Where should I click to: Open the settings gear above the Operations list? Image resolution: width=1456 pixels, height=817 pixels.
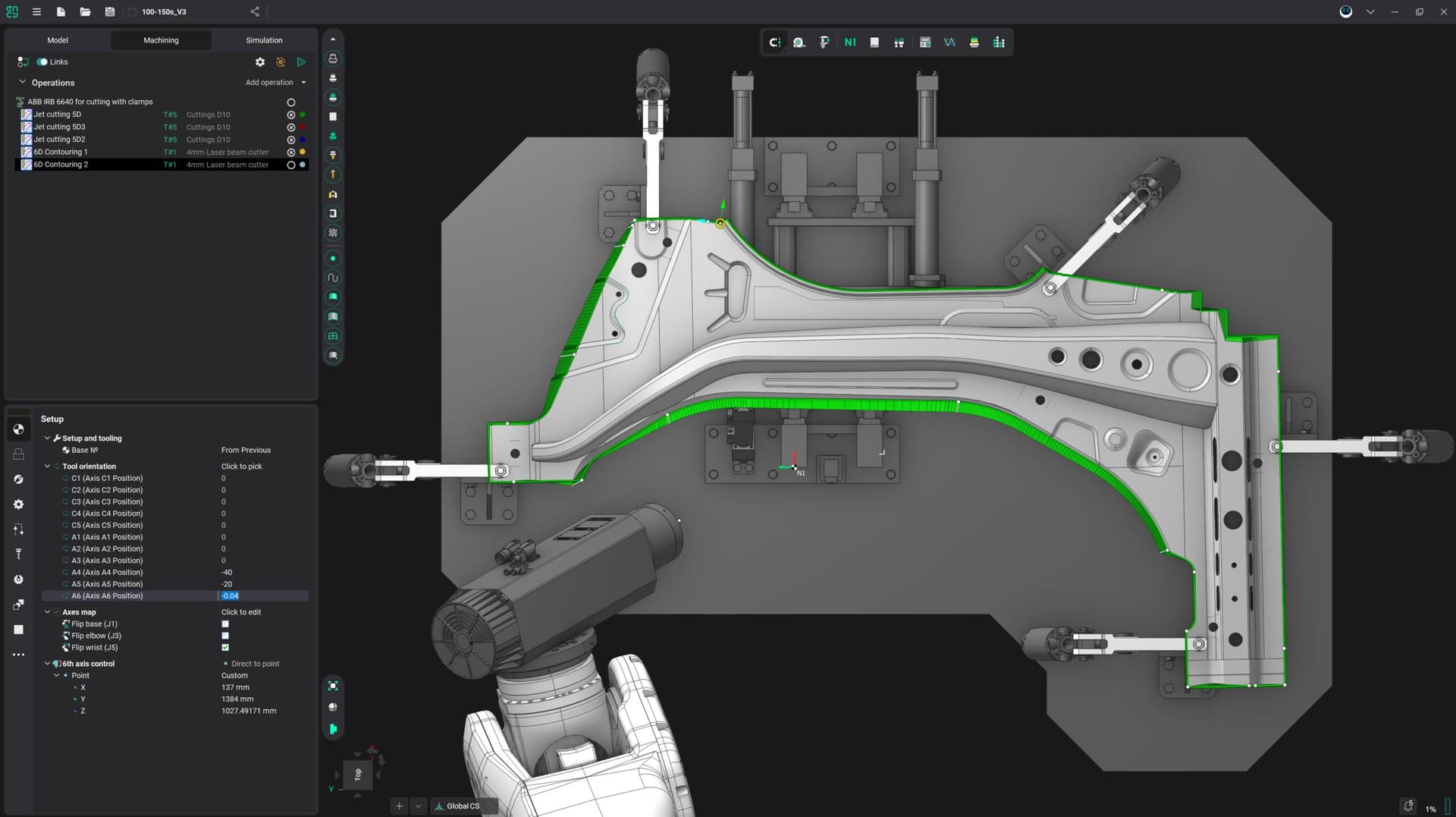[x=260, y=61]
